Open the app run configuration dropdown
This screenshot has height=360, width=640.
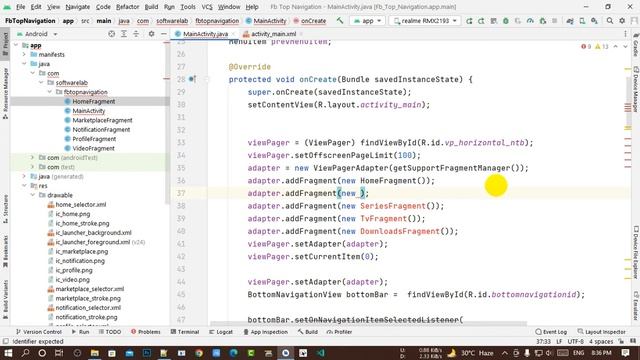(x=367, y=21)
